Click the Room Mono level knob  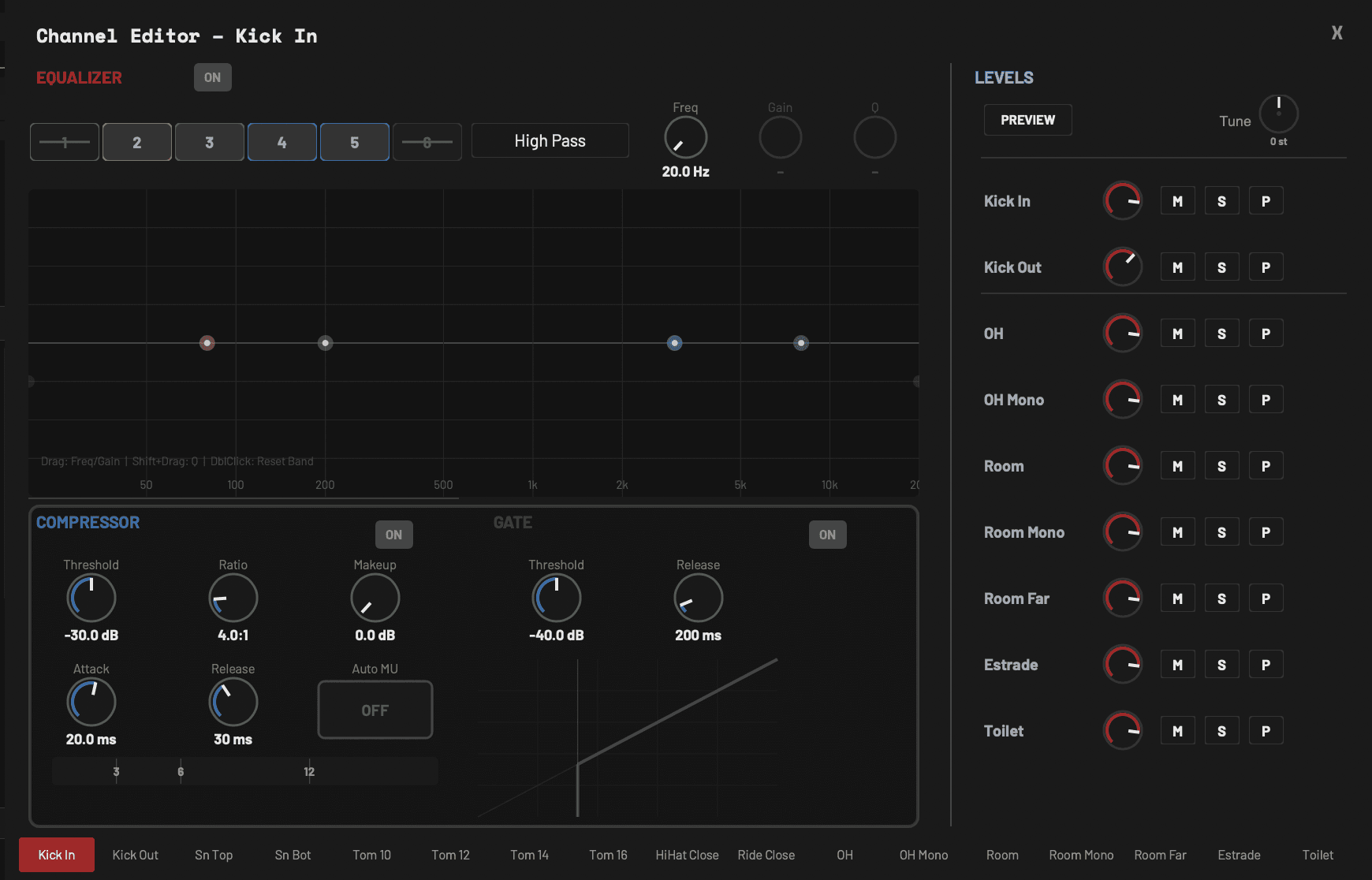1123,532
